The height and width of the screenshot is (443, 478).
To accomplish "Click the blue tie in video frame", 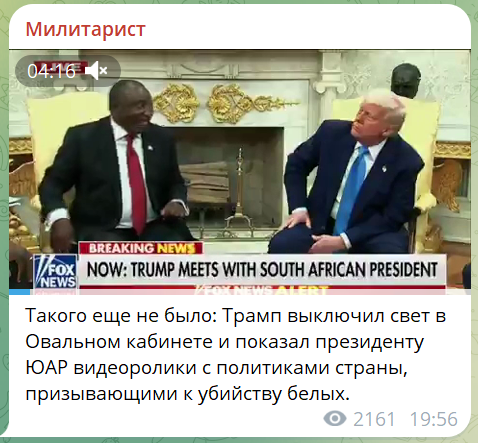I will tap(351, 190).
